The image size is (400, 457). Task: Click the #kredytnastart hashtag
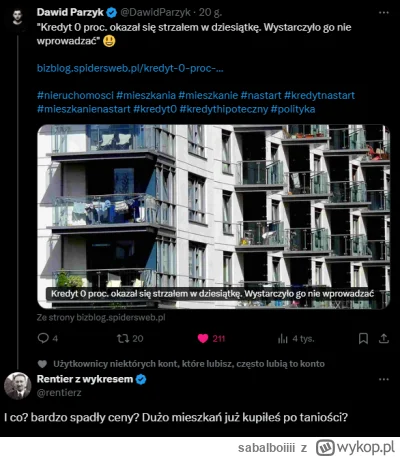pyautogui.click(x=319, y=95)
